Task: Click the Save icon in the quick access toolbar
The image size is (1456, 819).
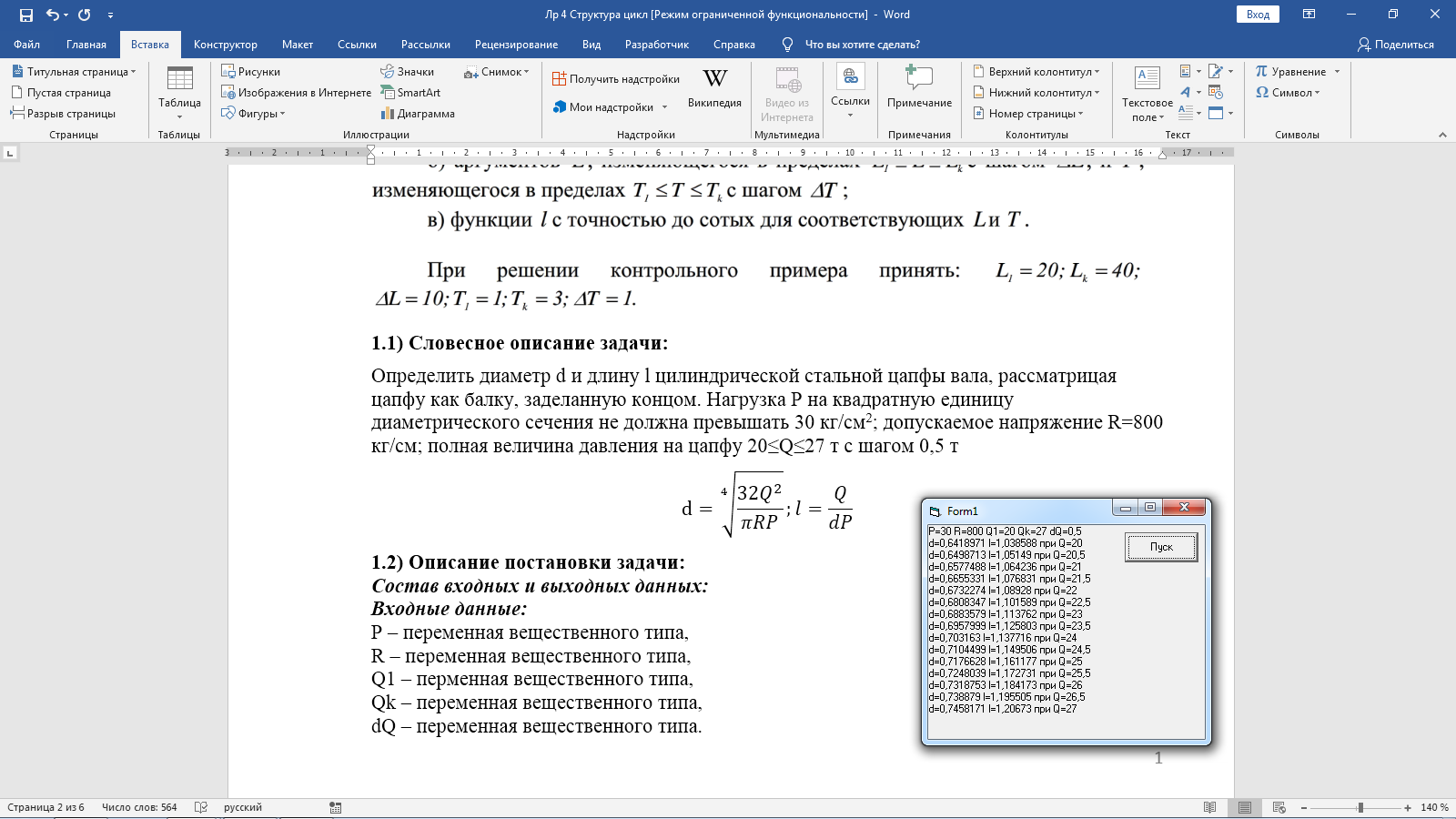Action: pyautogui.click(x=25, y=15)
